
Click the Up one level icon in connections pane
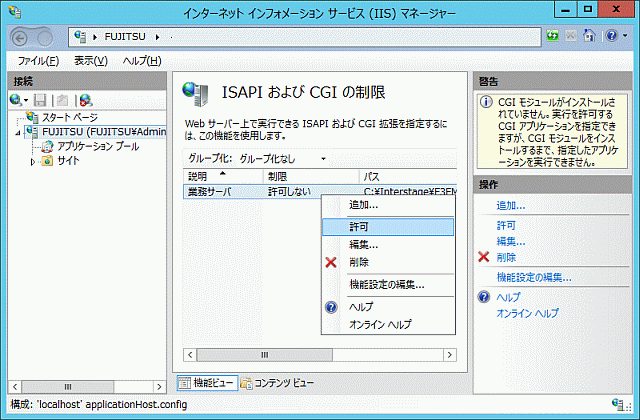[x=62, y=100]
